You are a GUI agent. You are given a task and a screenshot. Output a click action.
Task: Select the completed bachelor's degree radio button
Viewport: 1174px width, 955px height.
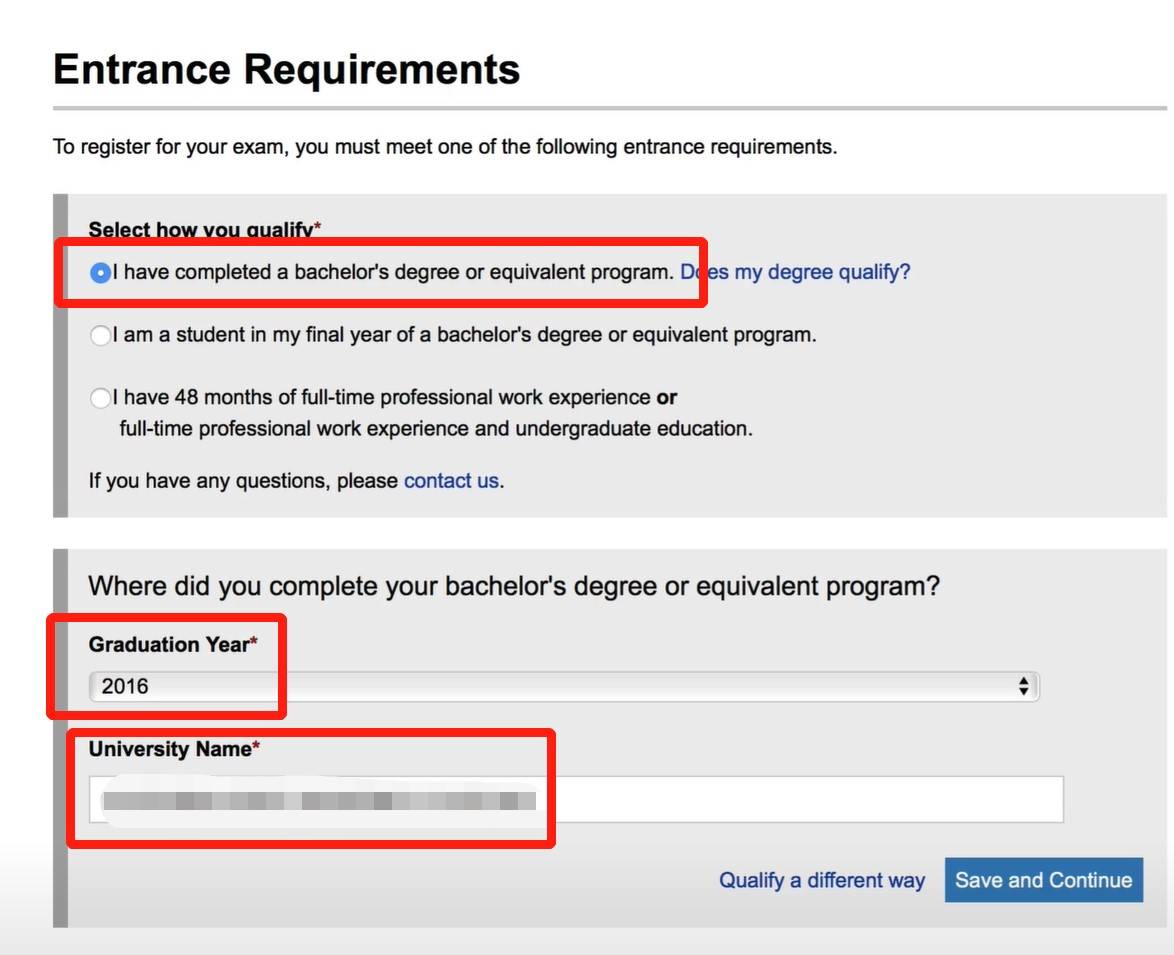tap(100, 273)
